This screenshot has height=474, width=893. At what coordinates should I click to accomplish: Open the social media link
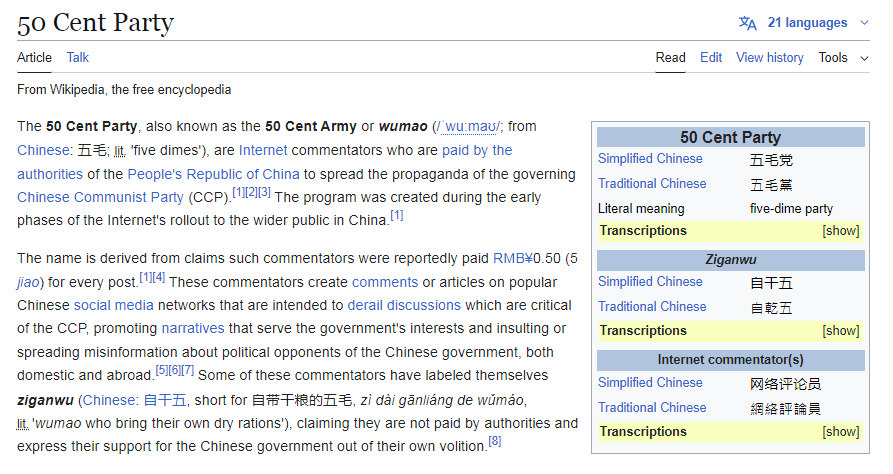(114, 305)
